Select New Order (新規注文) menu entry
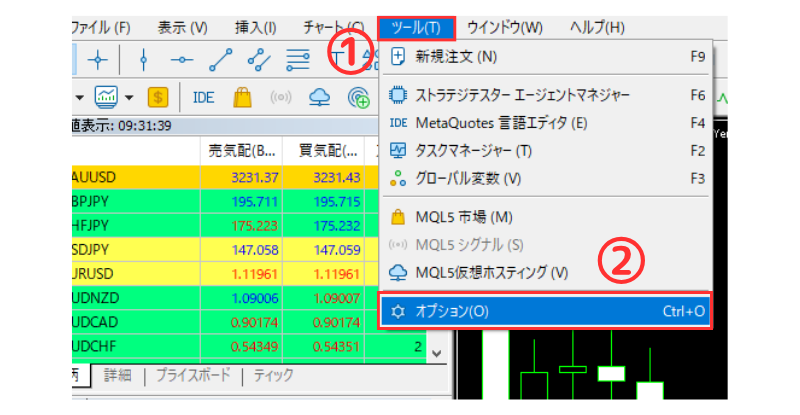 pyautogui.click(x=546, y=57)
